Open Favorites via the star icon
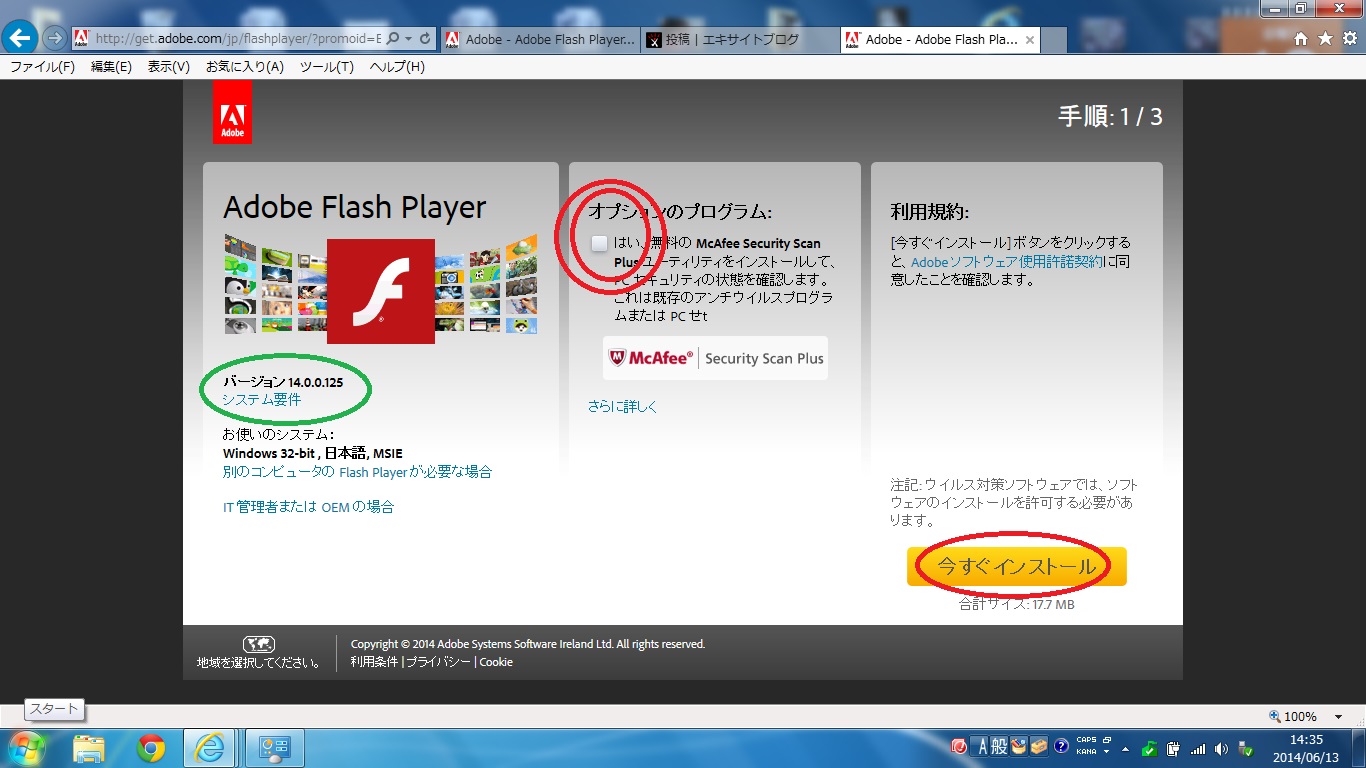The image size is (1366, 768). (x=1325, y=38)
